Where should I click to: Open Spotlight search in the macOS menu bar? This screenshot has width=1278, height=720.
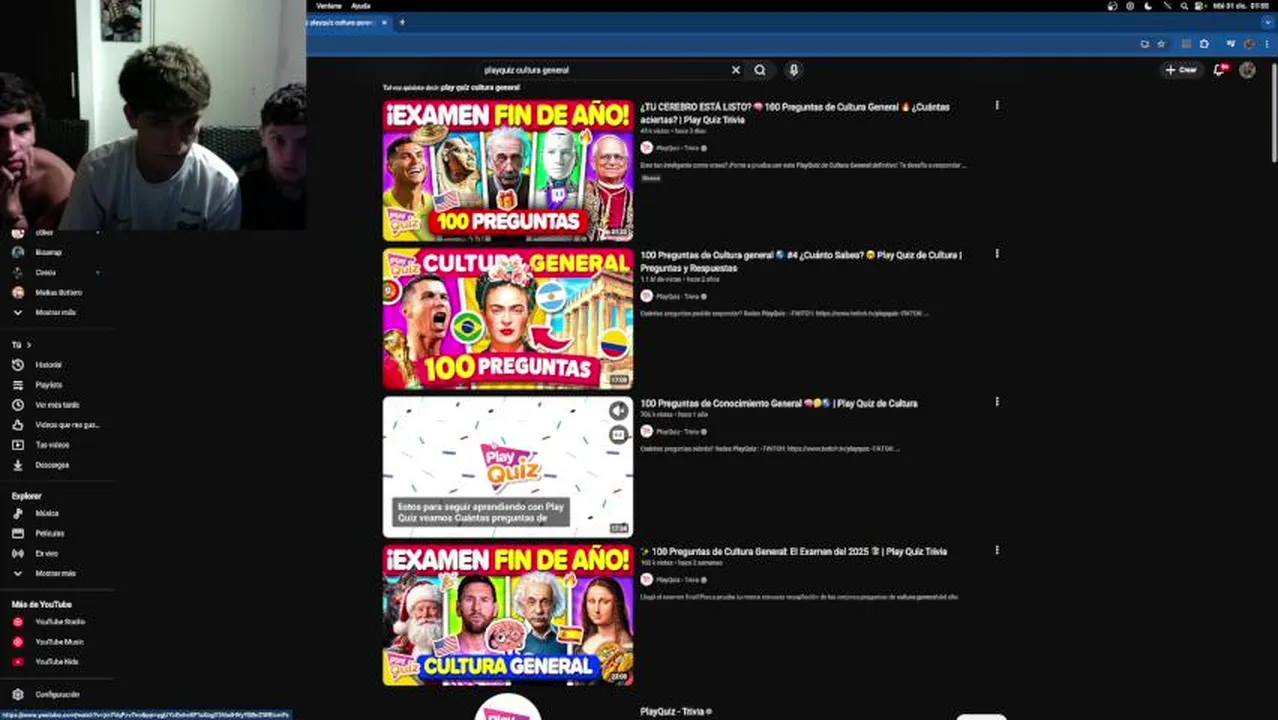(x=1184, y=6)
